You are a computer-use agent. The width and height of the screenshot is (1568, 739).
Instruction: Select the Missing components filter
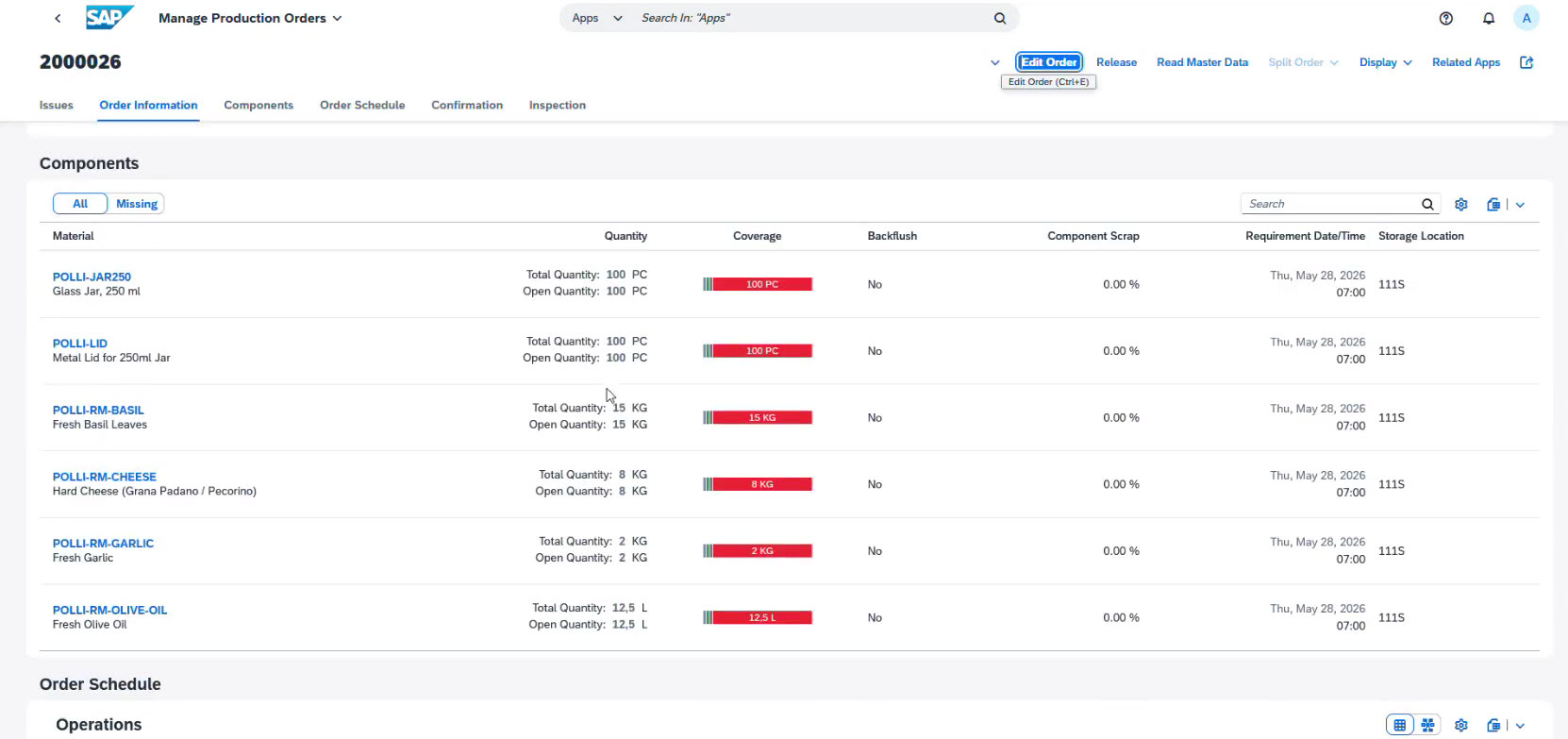point(137,204)
